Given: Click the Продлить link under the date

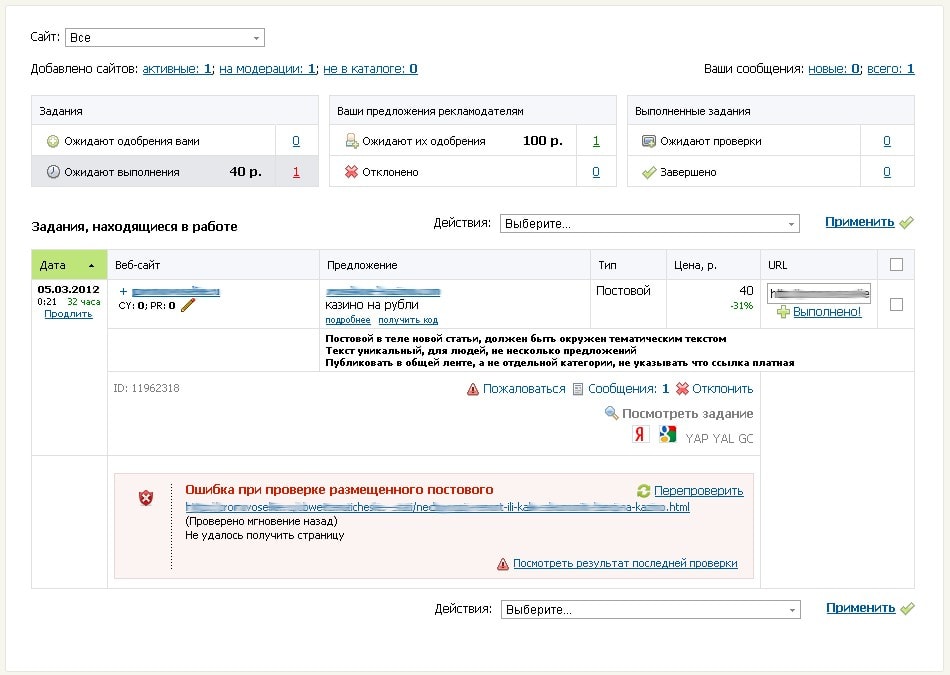Looking at the screenshot, I should click(68, 314).
